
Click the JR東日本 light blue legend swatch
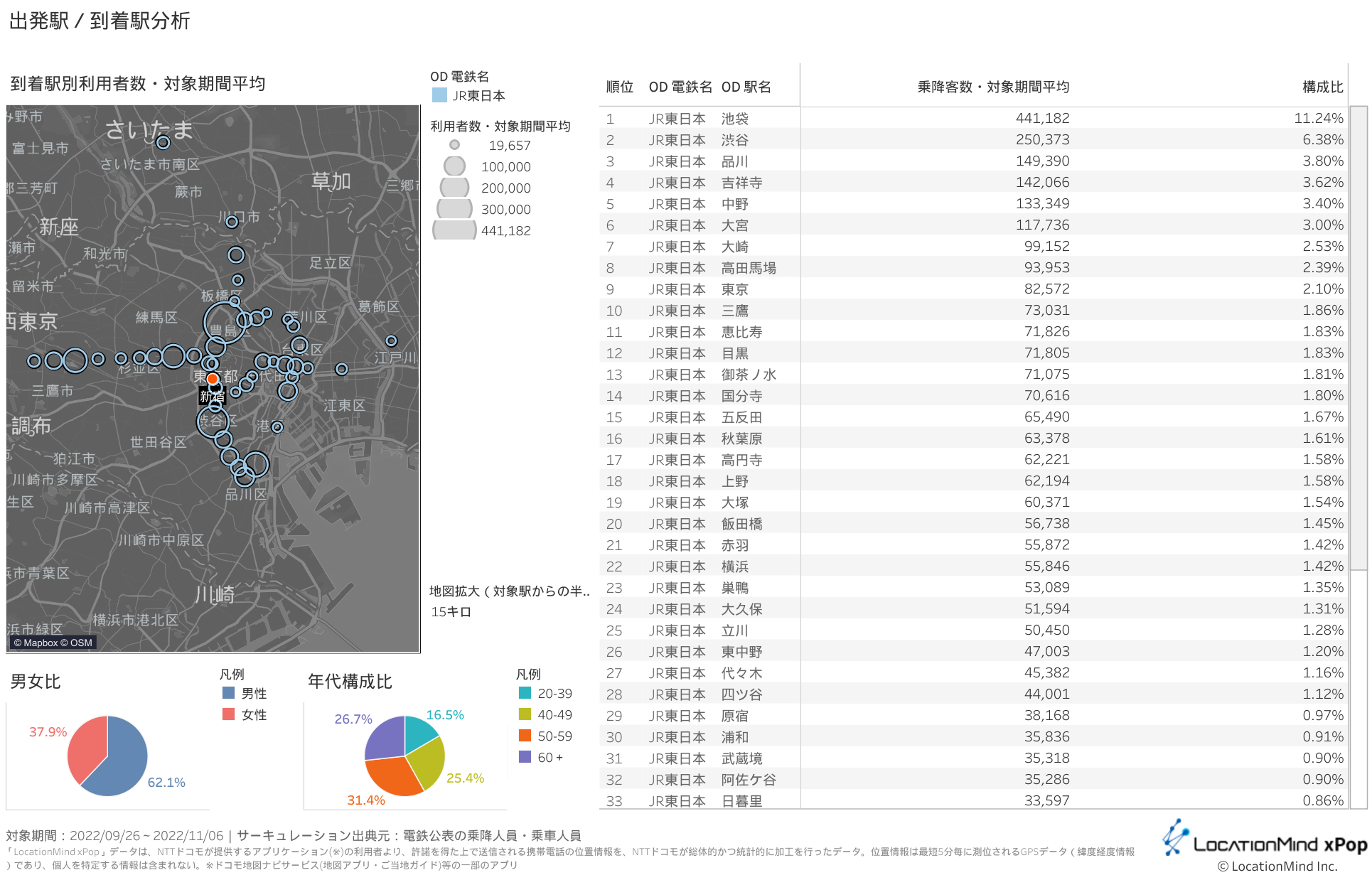coord(439,95)
